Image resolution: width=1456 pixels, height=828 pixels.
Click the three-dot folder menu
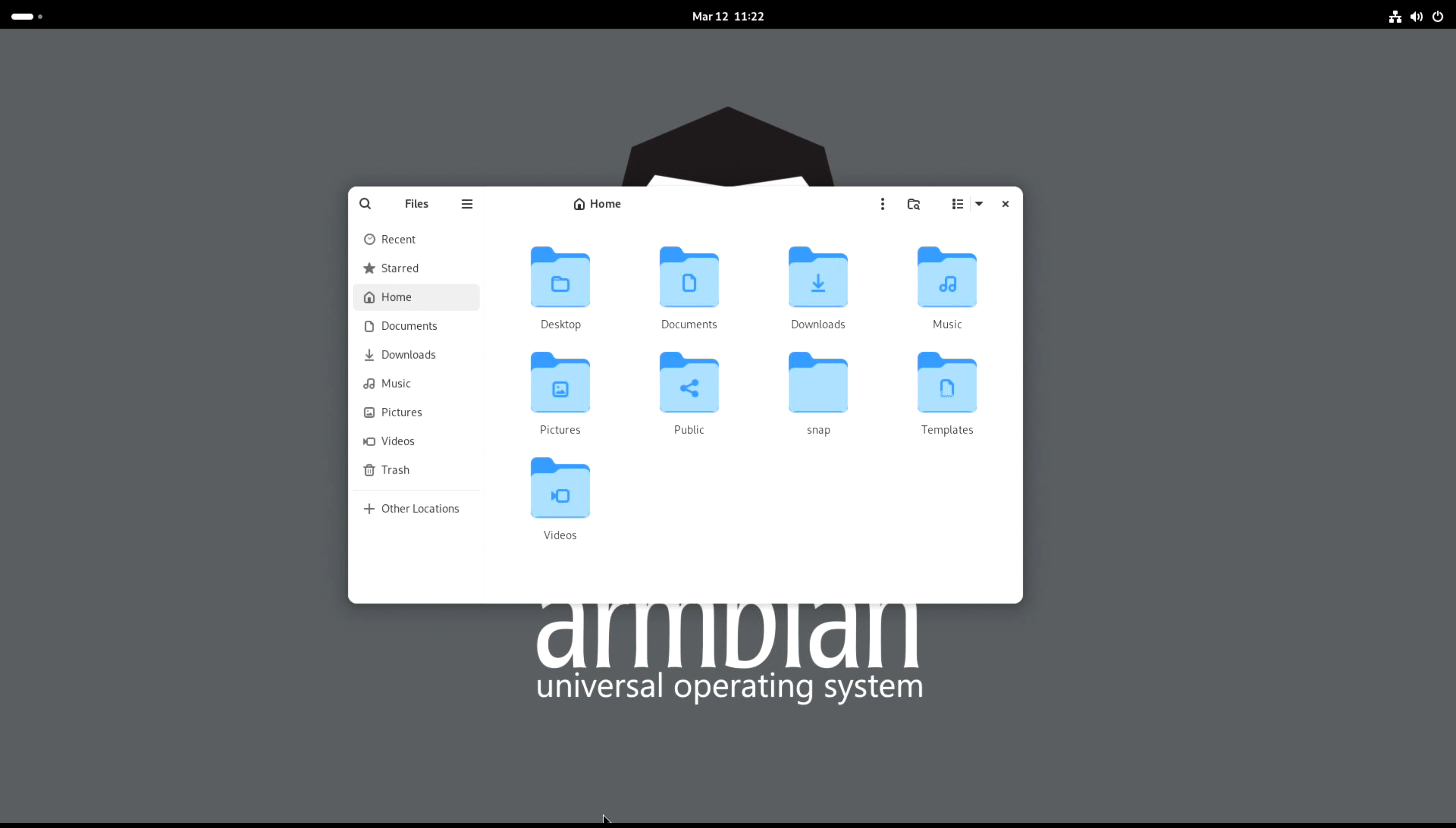click(882, 204)
